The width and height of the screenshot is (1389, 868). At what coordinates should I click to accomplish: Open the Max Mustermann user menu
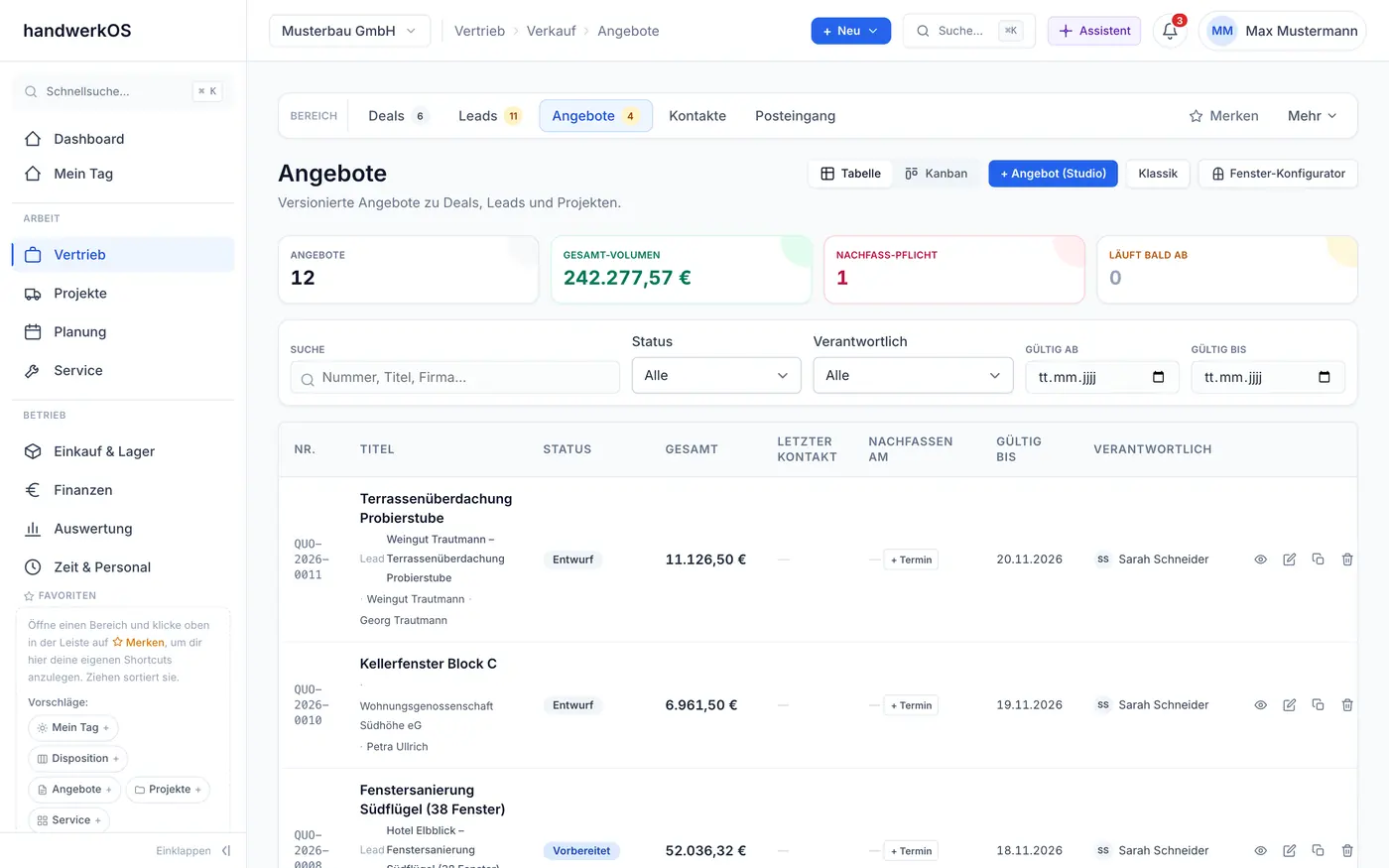[1282, 31]
